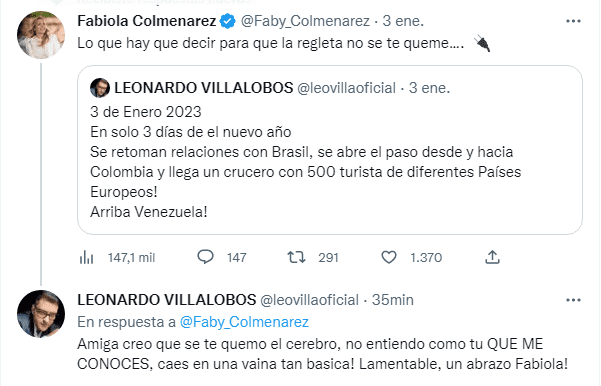
Task: Click Fabiola's blue verified badge
Action: click(x=228, y=21)
